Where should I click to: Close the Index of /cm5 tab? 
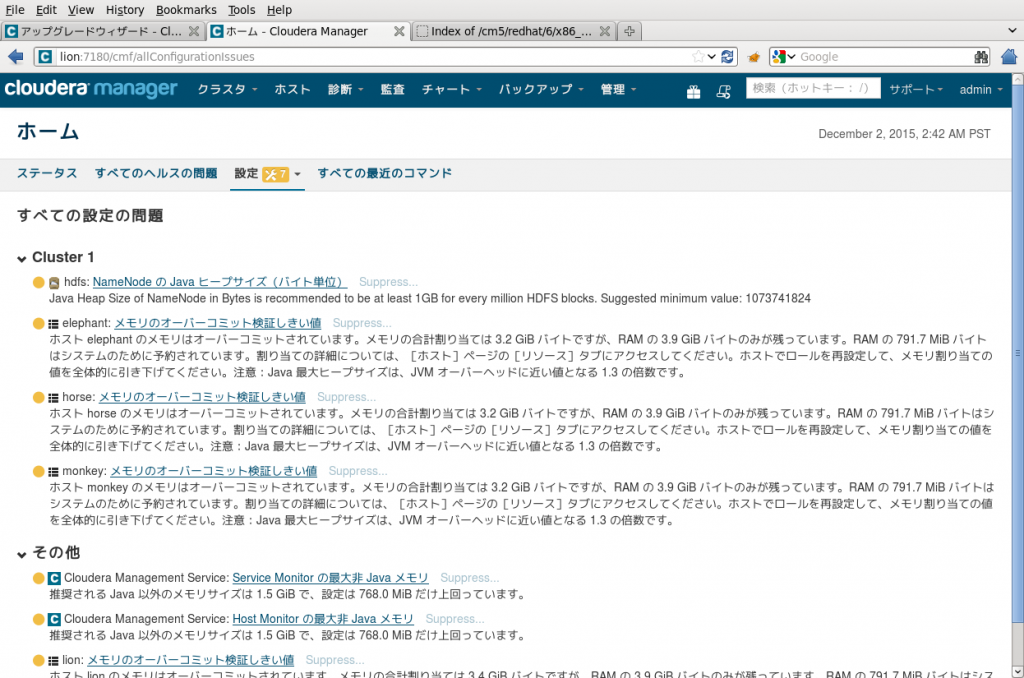[605, 31]
